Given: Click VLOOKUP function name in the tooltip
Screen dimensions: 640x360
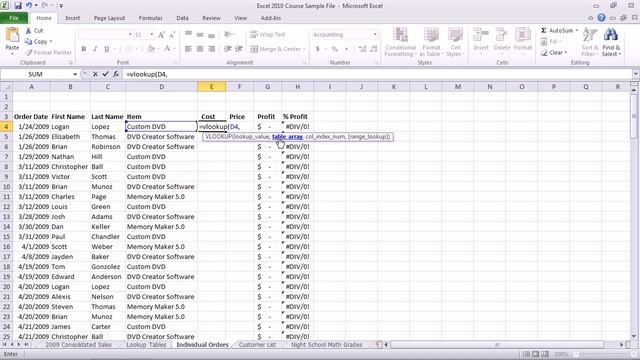Looking at the screenshot, I should pos(218,137).
